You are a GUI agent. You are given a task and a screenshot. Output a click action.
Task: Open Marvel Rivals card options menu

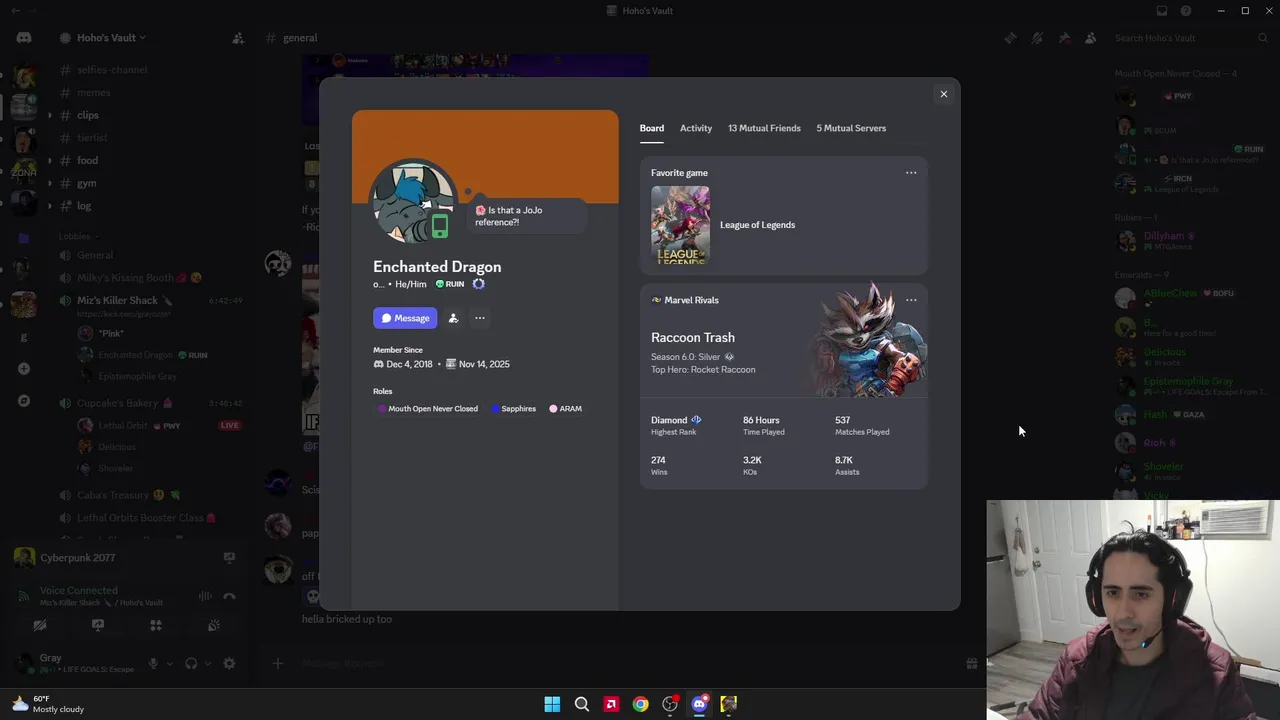pos(911,300)
